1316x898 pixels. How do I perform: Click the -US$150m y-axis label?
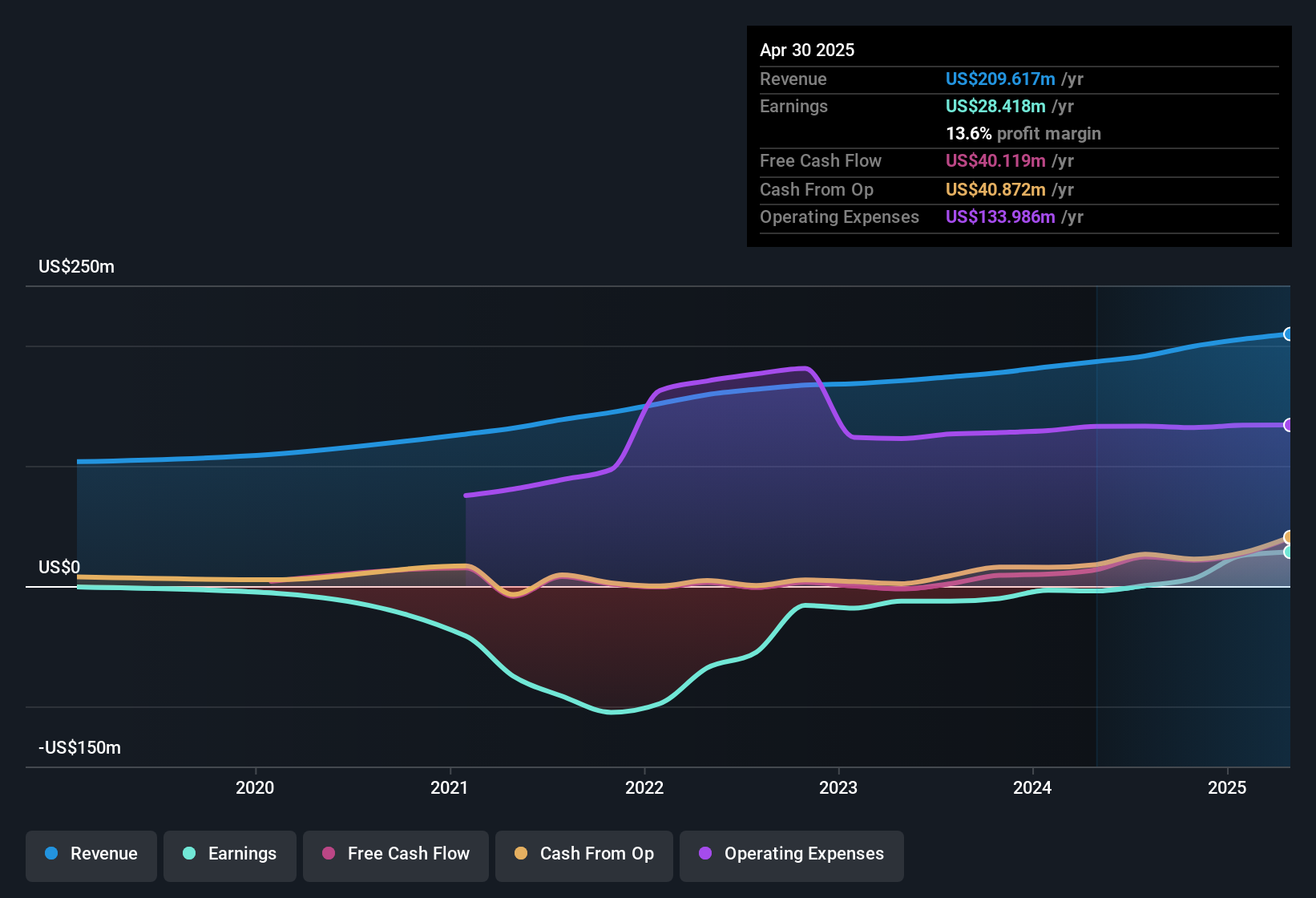(79, 748)
